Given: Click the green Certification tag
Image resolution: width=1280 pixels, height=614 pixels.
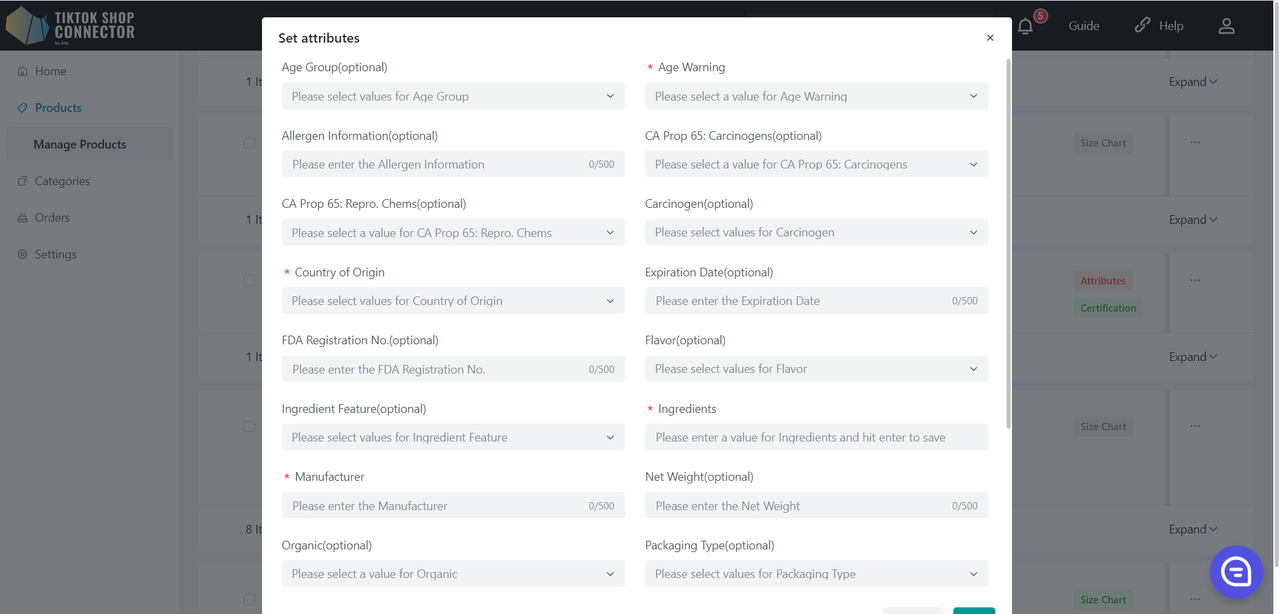Looking at the screenshot, I should pyautogui.click(x=1108, y=308).
